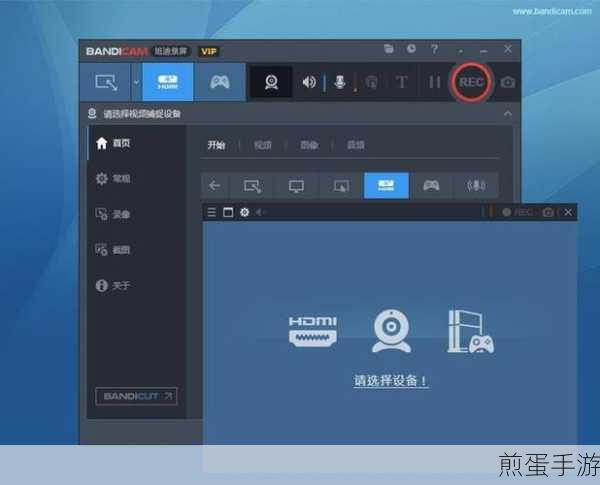
Task: Select the game recording mode in the top toolbar
Action: [x=220, y=82]
